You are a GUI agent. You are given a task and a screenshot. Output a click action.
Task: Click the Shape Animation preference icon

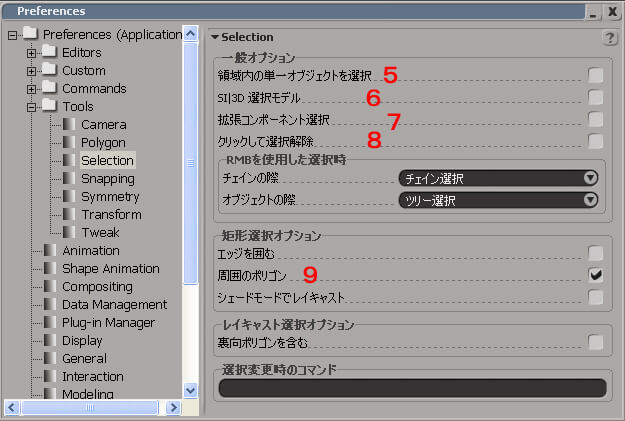(x=50, y=268)
